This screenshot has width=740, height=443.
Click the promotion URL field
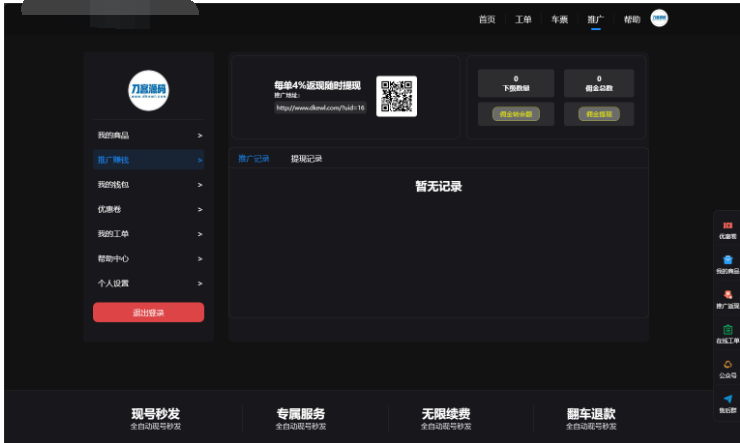coord(320,108)
